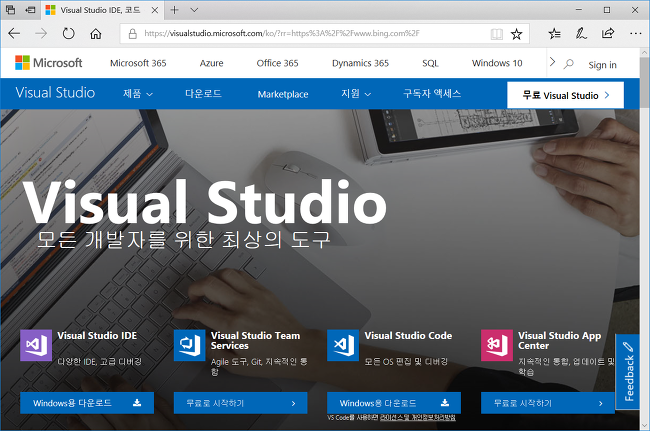Click the Visual Studio Code heading
The width and height of the screenshot is (650, 431).
coord(408,336)
